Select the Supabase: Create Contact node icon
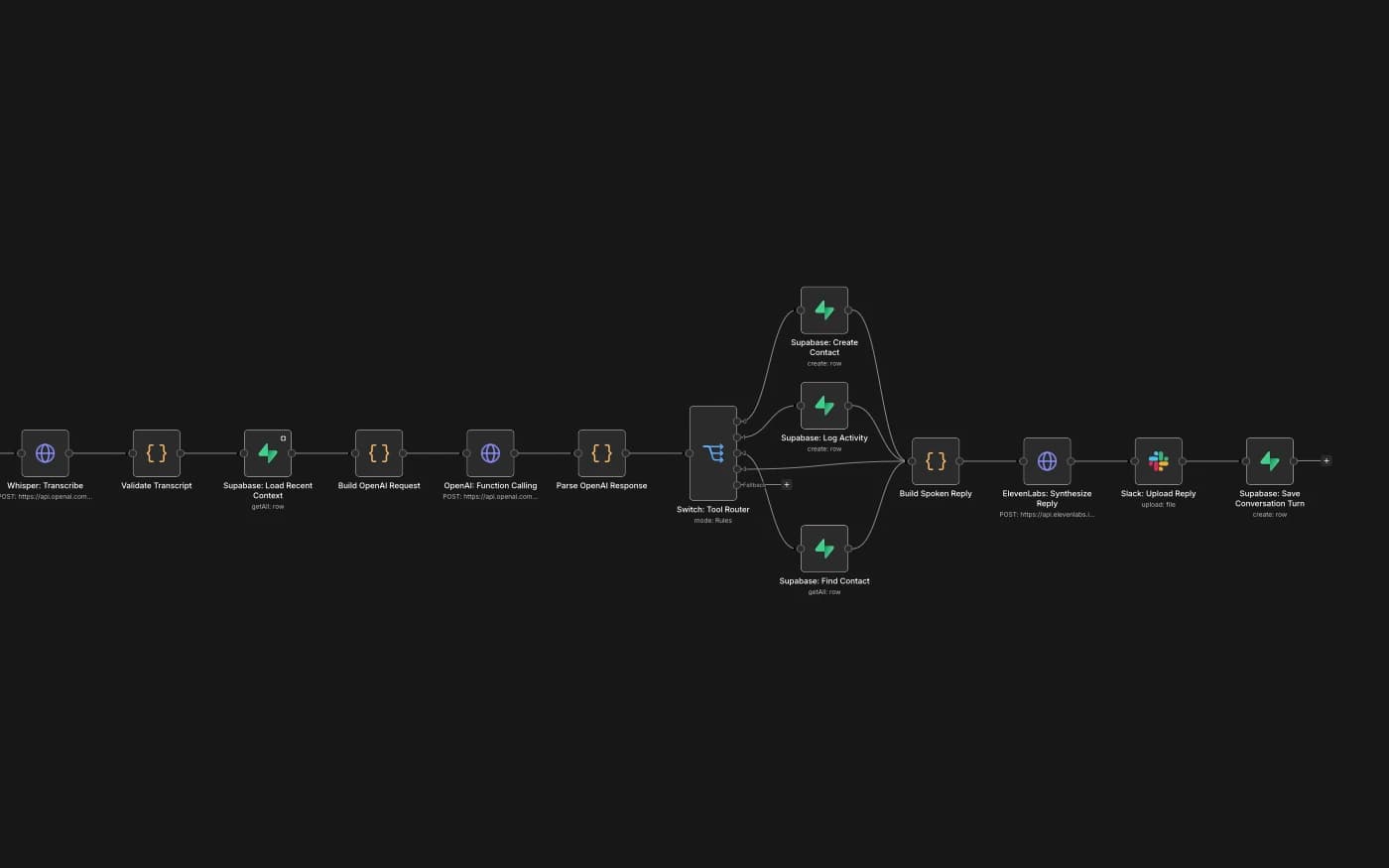This screenshot has height=868, width=1389. point(824,310)
